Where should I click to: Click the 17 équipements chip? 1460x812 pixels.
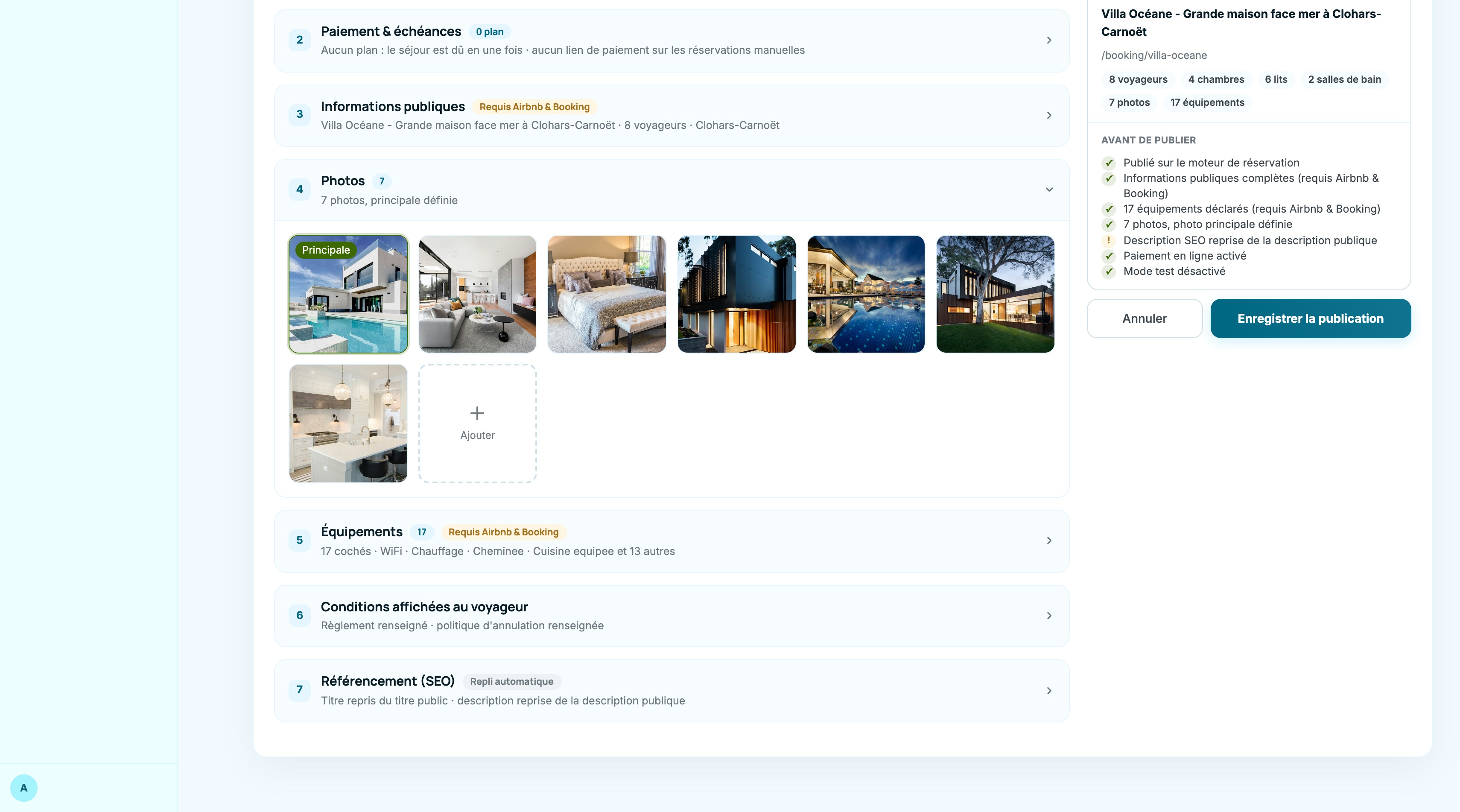pyautogui.click(x=1207, y=102)
